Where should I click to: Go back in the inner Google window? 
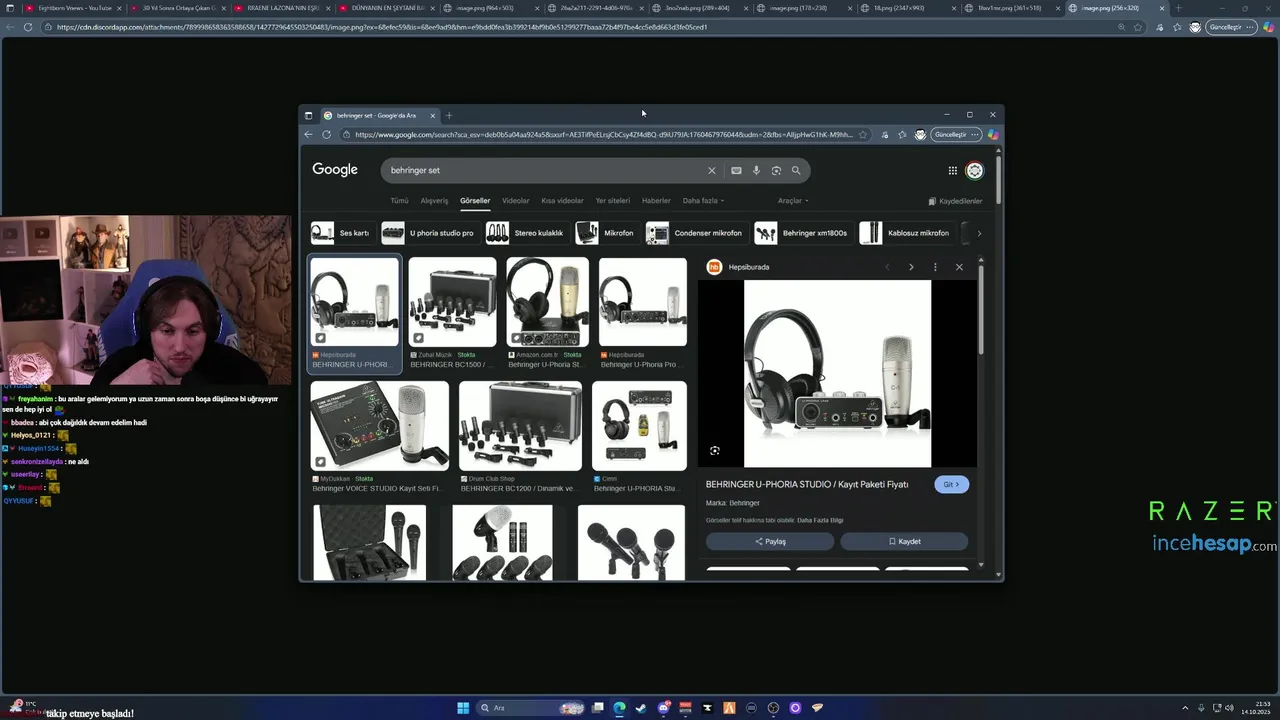click(x=308, y=134)
